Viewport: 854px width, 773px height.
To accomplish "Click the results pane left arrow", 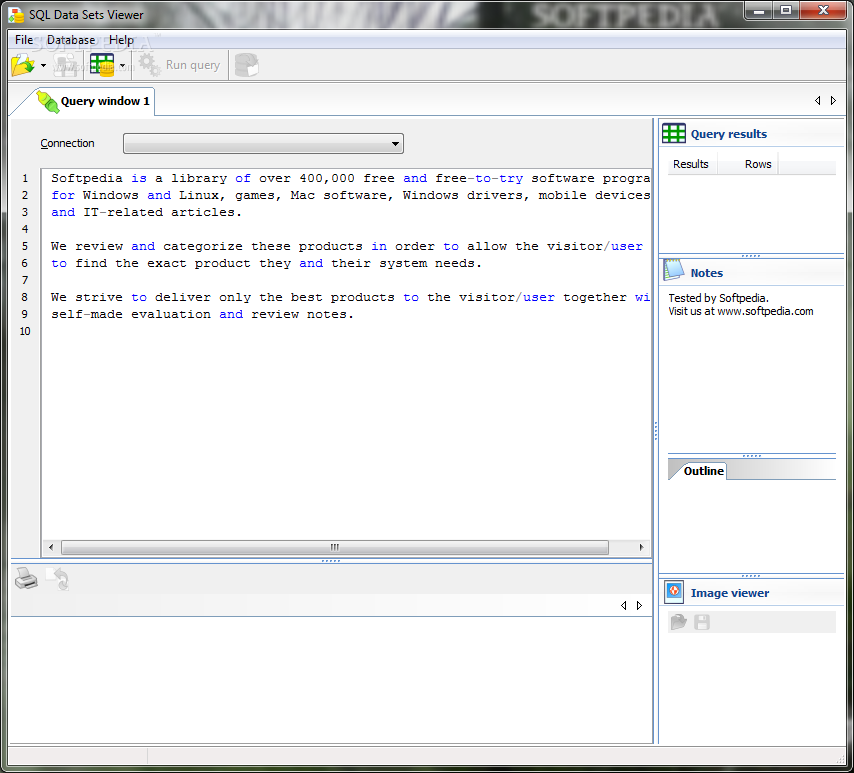I will click(624, 606).
